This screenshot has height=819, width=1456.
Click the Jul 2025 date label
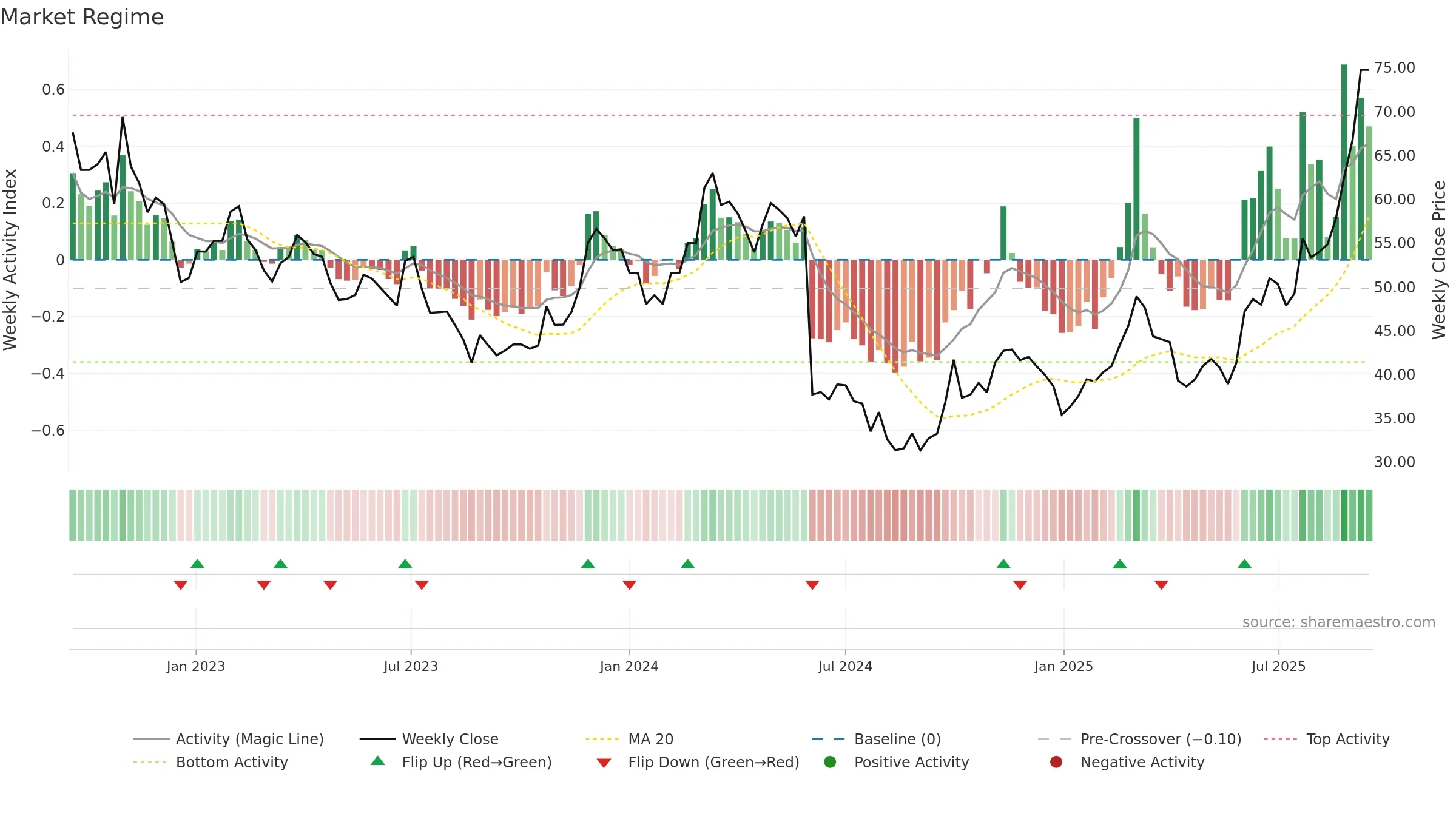(1278, 666)
